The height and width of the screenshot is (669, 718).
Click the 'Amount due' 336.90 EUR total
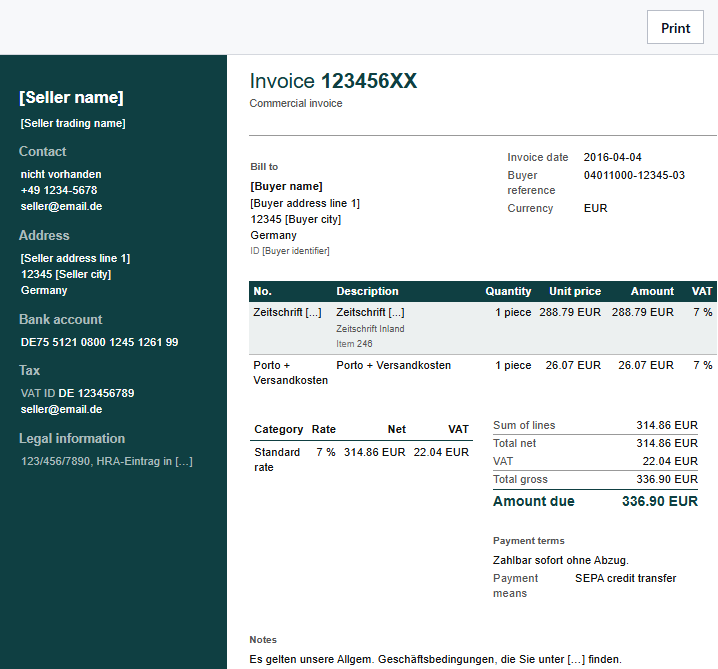660,501
